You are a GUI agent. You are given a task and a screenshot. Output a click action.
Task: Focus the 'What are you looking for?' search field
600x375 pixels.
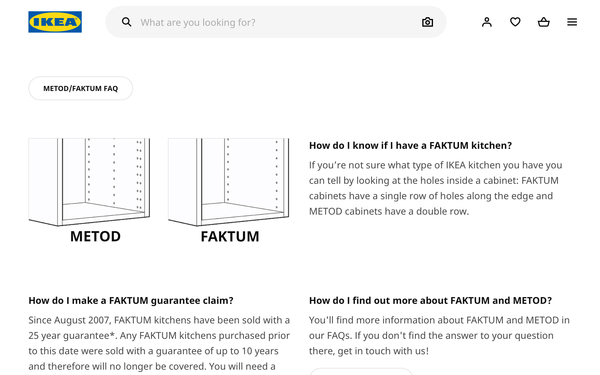276,22
